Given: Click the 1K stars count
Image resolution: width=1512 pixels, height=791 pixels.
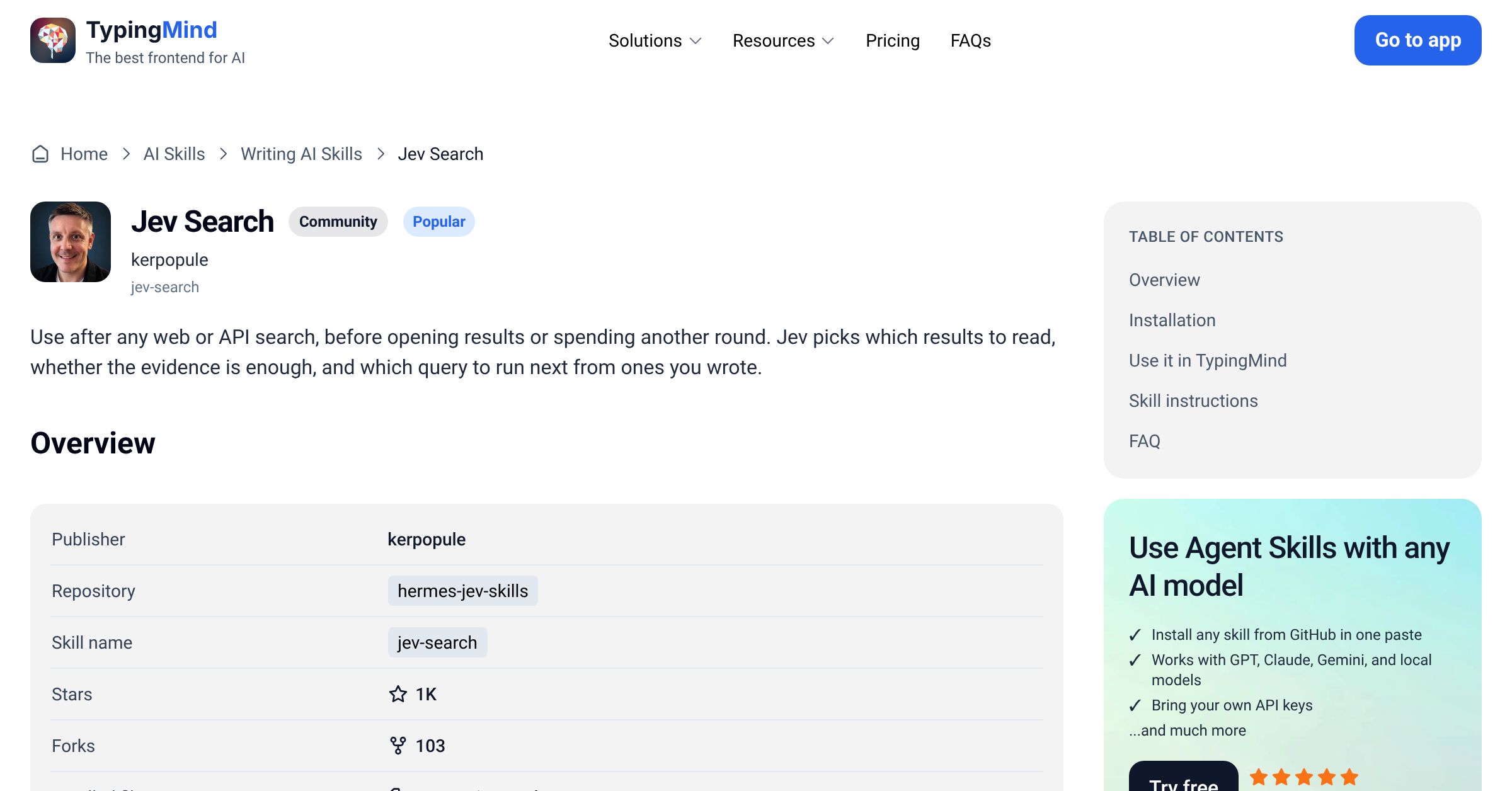Looking at the screenshot, I should click(x=426, y=694).
